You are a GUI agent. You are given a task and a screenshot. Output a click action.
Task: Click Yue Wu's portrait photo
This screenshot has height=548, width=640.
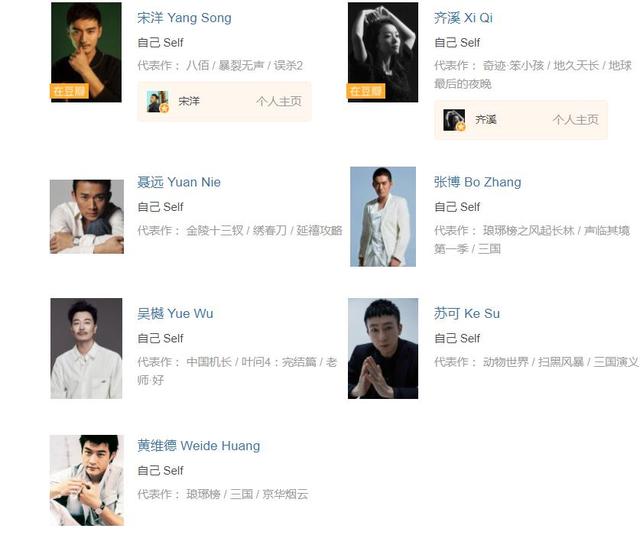tap(86, 348)
